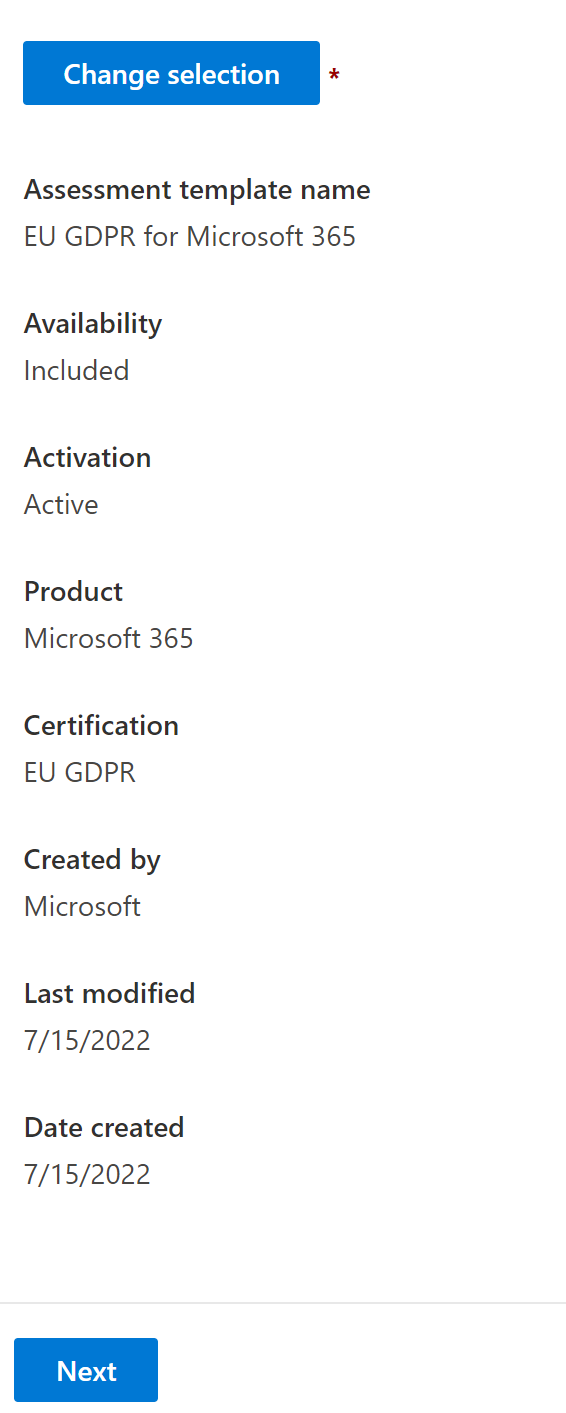The width and height of the screenshot is (566, 1413).
Task: Select the Certification field label
Action: [101, 726]
